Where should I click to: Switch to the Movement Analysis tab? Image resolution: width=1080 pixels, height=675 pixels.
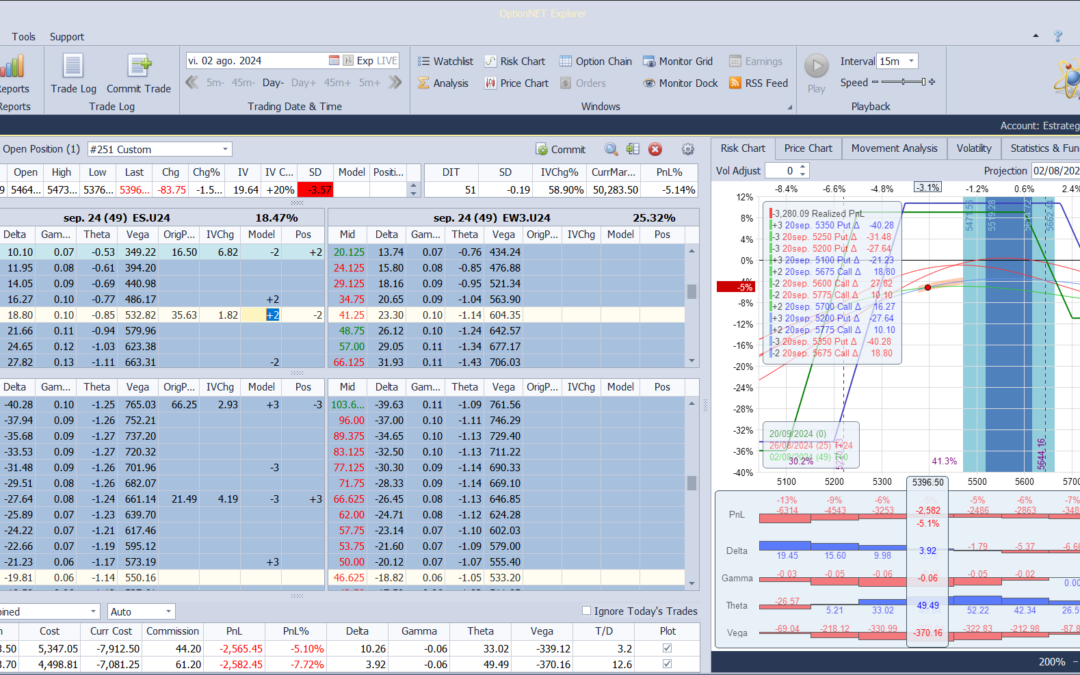(894, 148)
